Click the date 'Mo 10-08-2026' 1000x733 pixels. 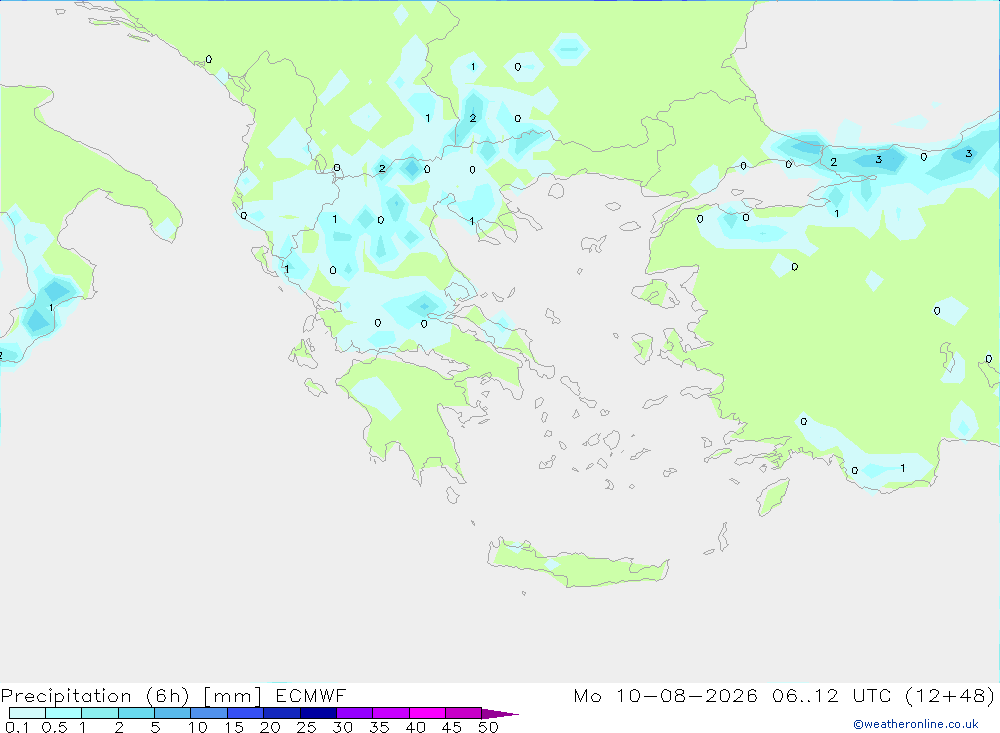666,695
